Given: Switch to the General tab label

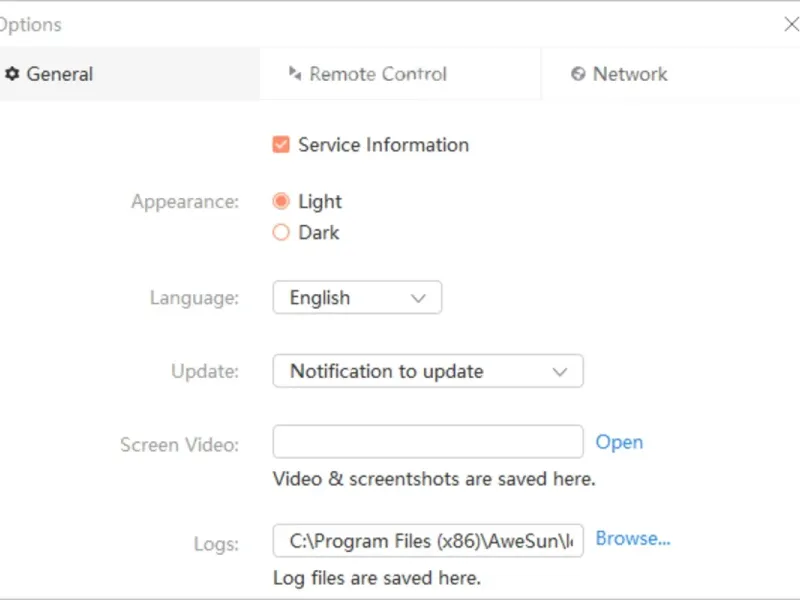Looking at the screenshot, I should tap(60, 74).
